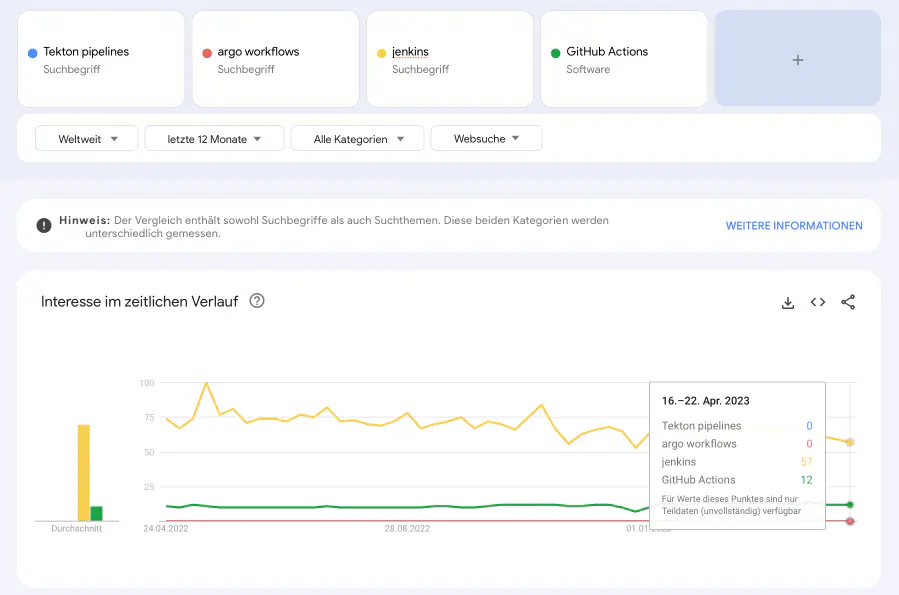899x595 pixels.
Task: Open the letzte 12 Monate time range dropdown
Action: point(214,139)
